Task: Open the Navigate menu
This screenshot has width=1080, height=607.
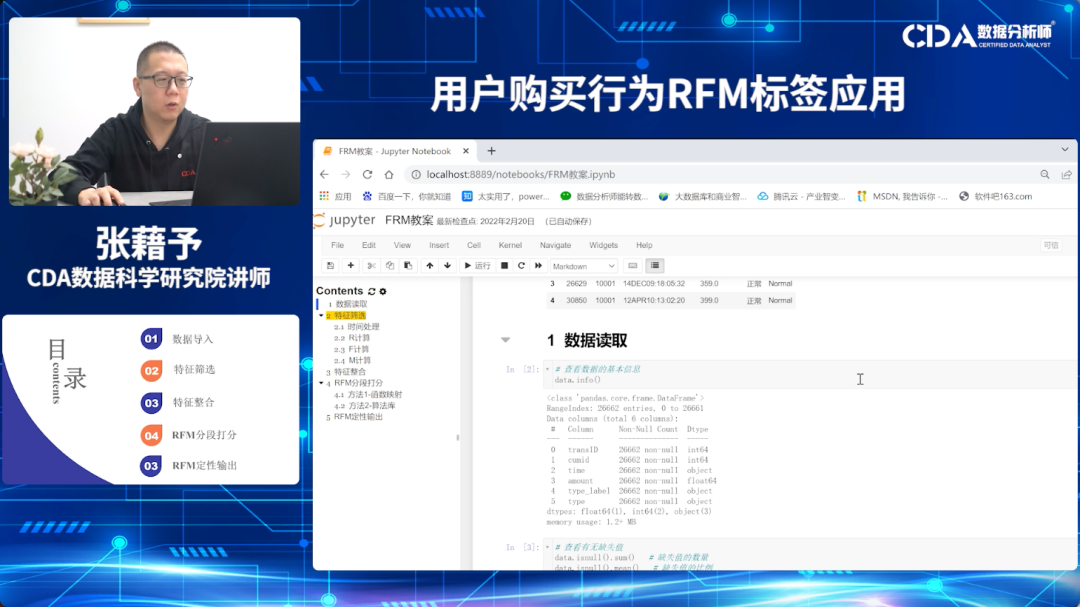Action: 555,245
